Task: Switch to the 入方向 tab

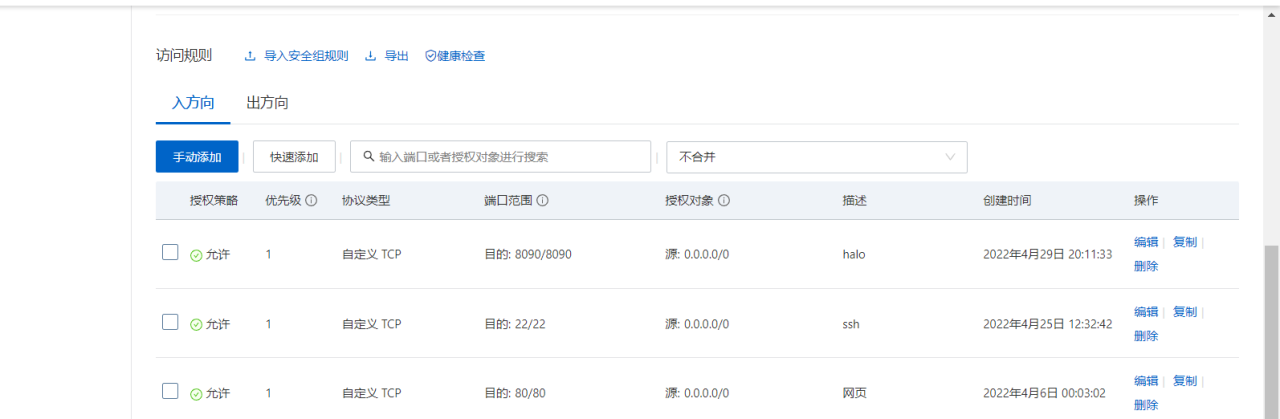Action: pyautogui.click(x=193, y=103)
